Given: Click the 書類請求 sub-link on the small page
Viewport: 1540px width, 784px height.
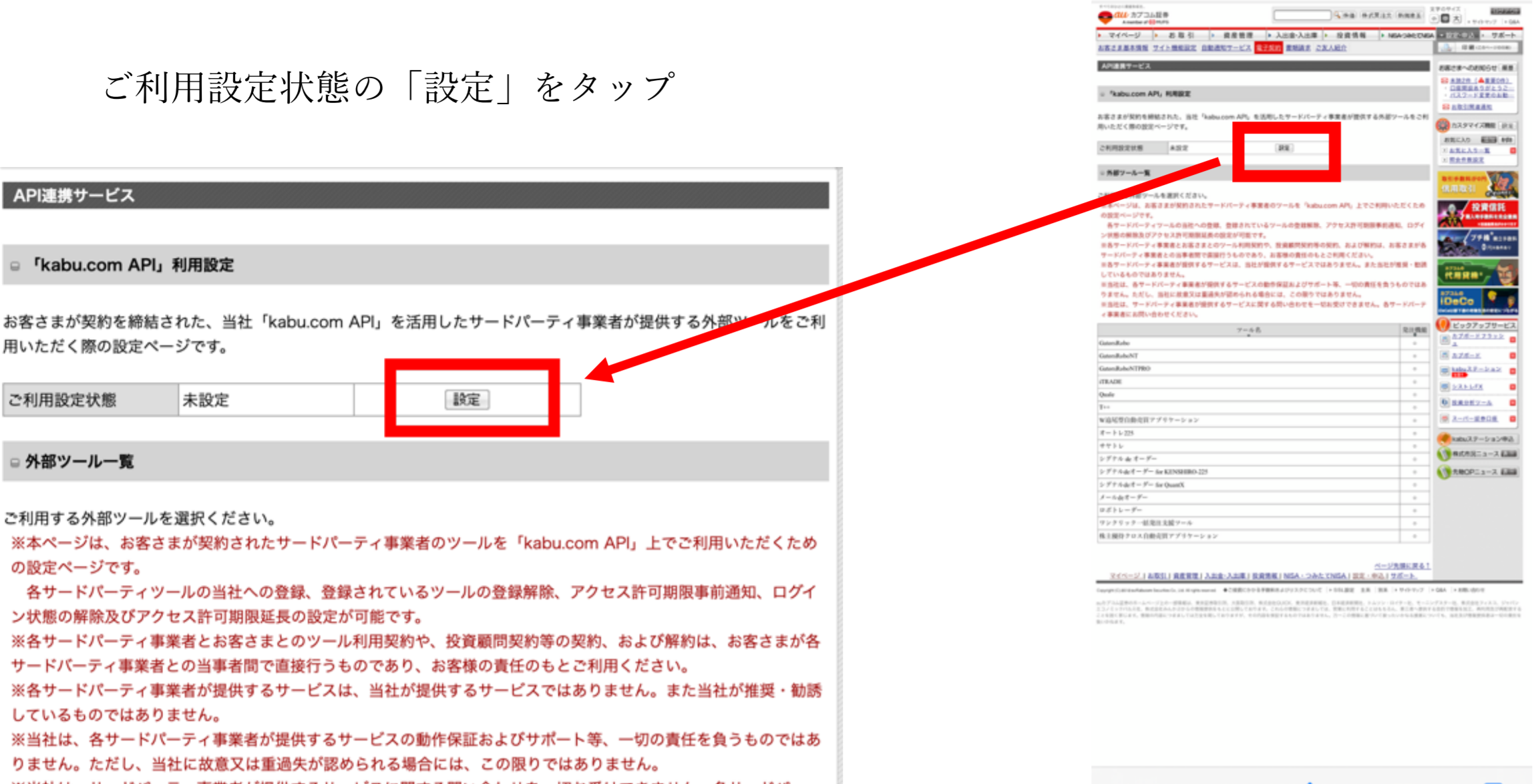Looking at the screenshot, I should [x=1298, y=48].
